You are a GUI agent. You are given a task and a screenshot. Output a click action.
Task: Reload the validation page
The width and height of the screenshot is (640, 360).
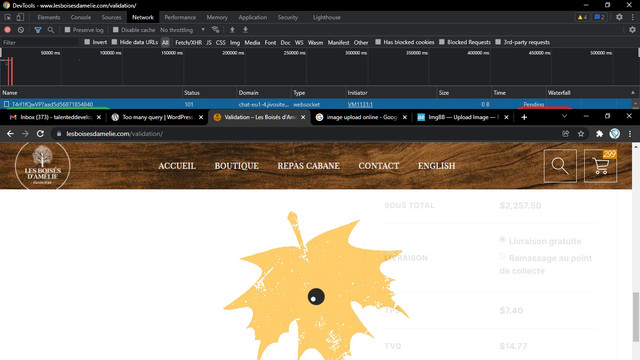click(40, 133)
